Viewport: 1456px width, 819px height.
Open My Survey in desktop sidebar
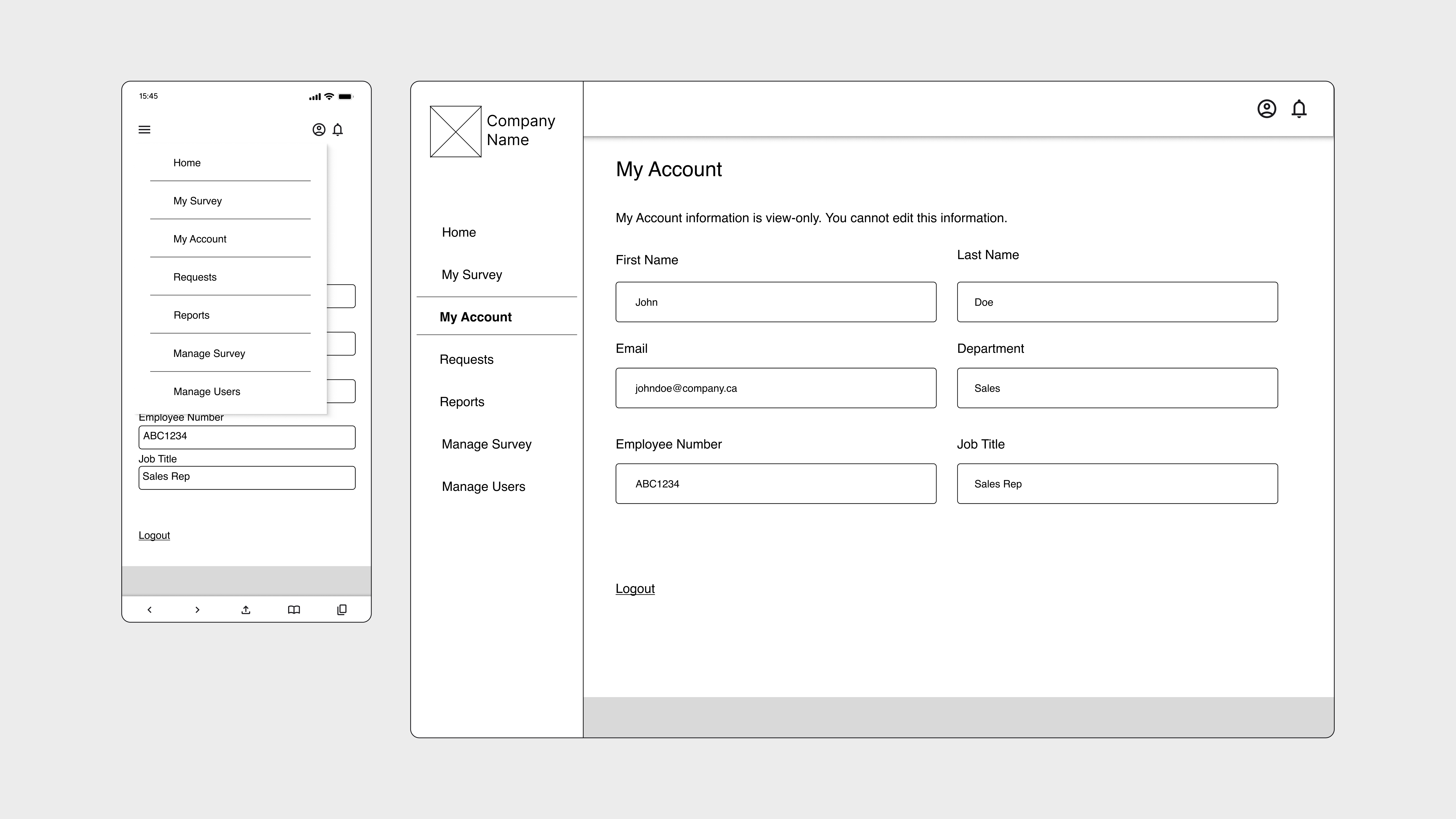pos(472,275)
